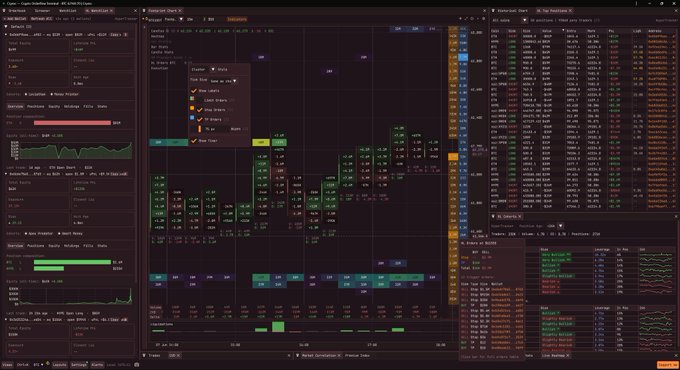Toggle the Stop Orders checkbox
Screen dimensions: 680x370
[199, 110]
